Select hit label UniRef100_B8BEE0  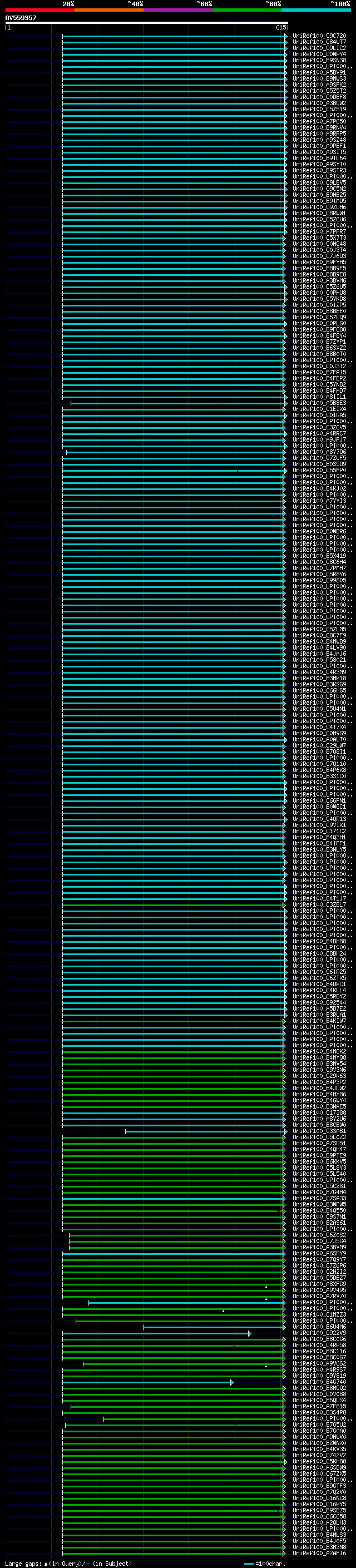(x=319, y=311)
